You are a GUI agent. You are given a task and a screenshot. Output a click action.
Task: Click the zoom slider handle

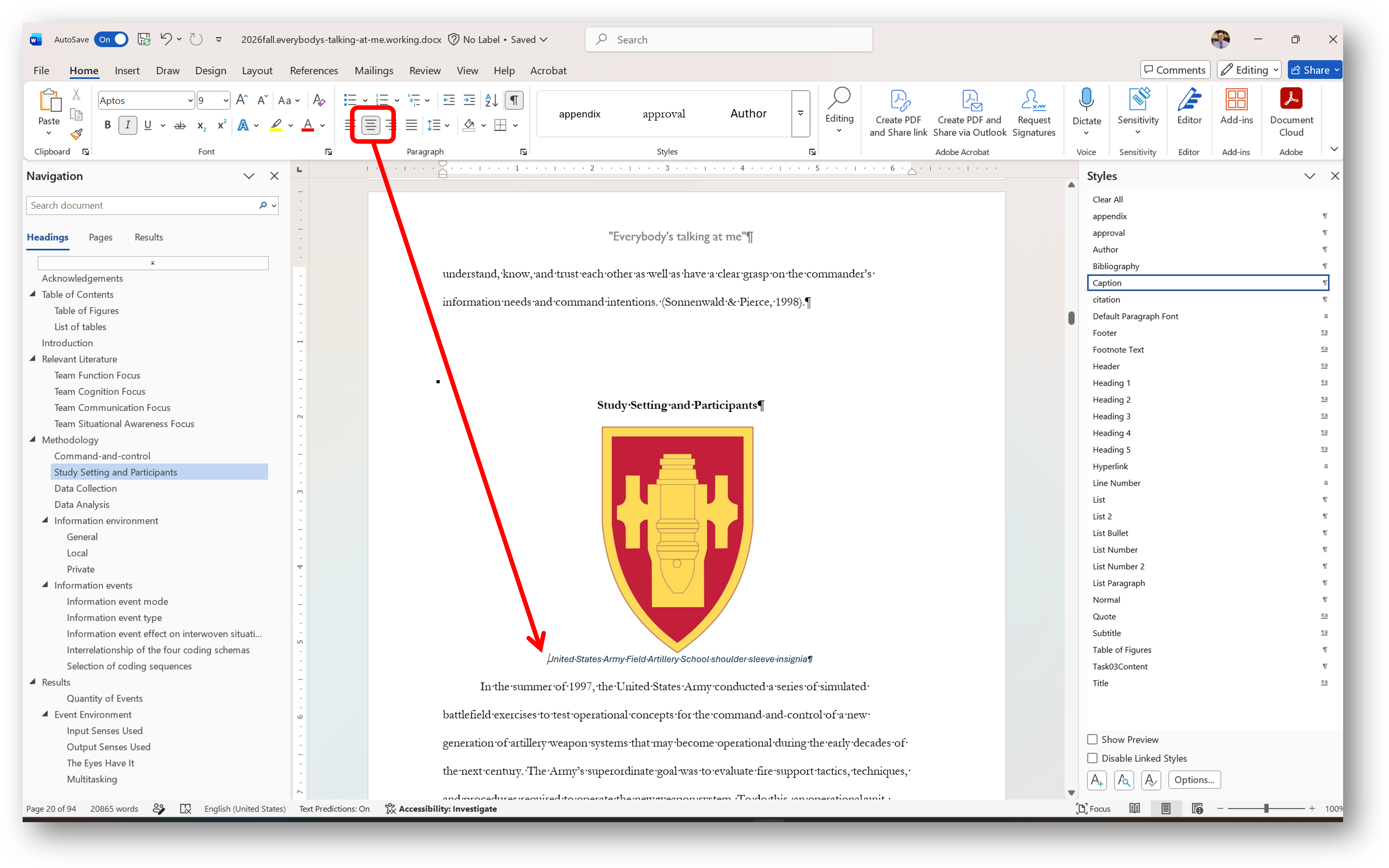pyautogui.click(x=1266, y=808)
